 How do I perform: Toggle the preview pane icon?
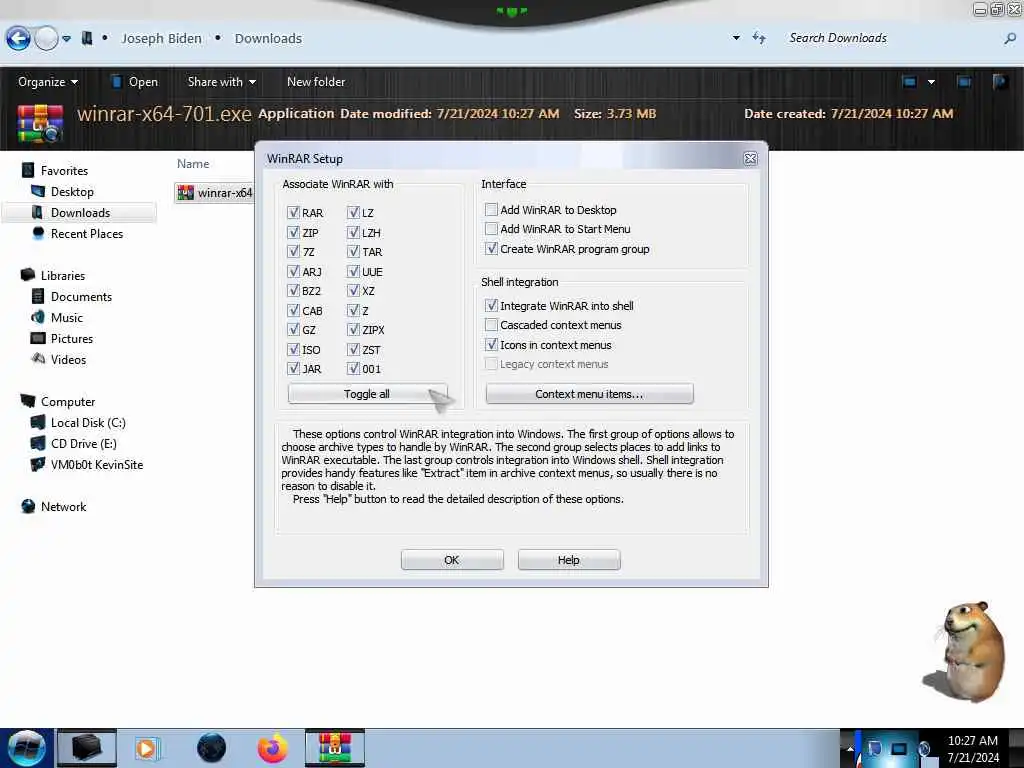point(963,82)
